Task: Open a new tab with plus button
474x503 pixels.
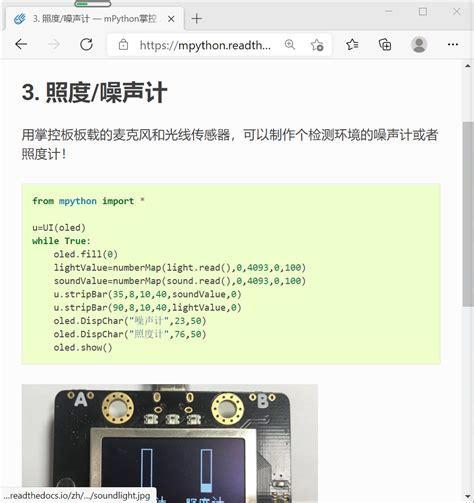Action: 197,19
